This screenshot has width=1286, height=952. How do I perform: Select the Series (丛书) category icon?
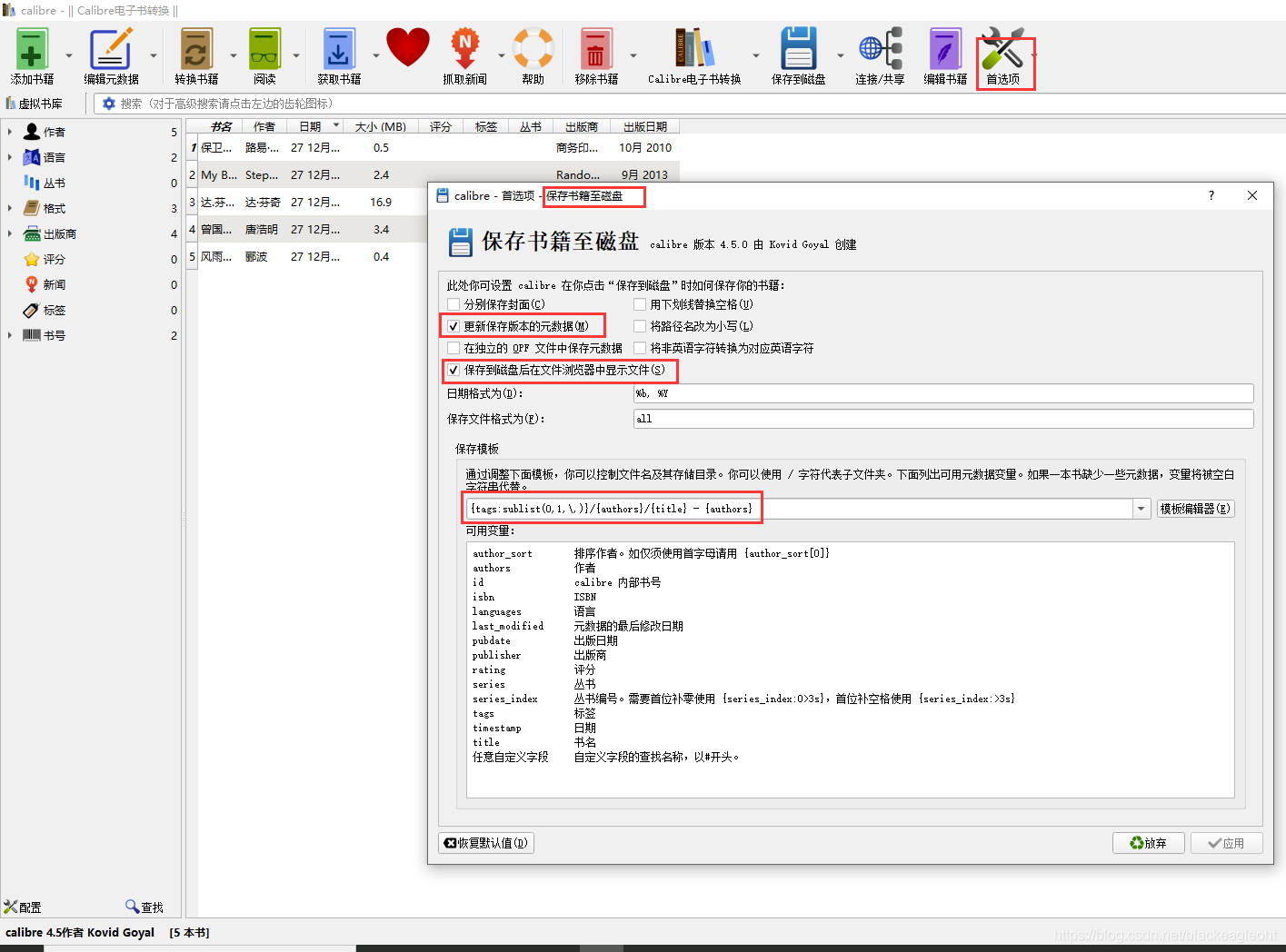(x=32, y=183)
